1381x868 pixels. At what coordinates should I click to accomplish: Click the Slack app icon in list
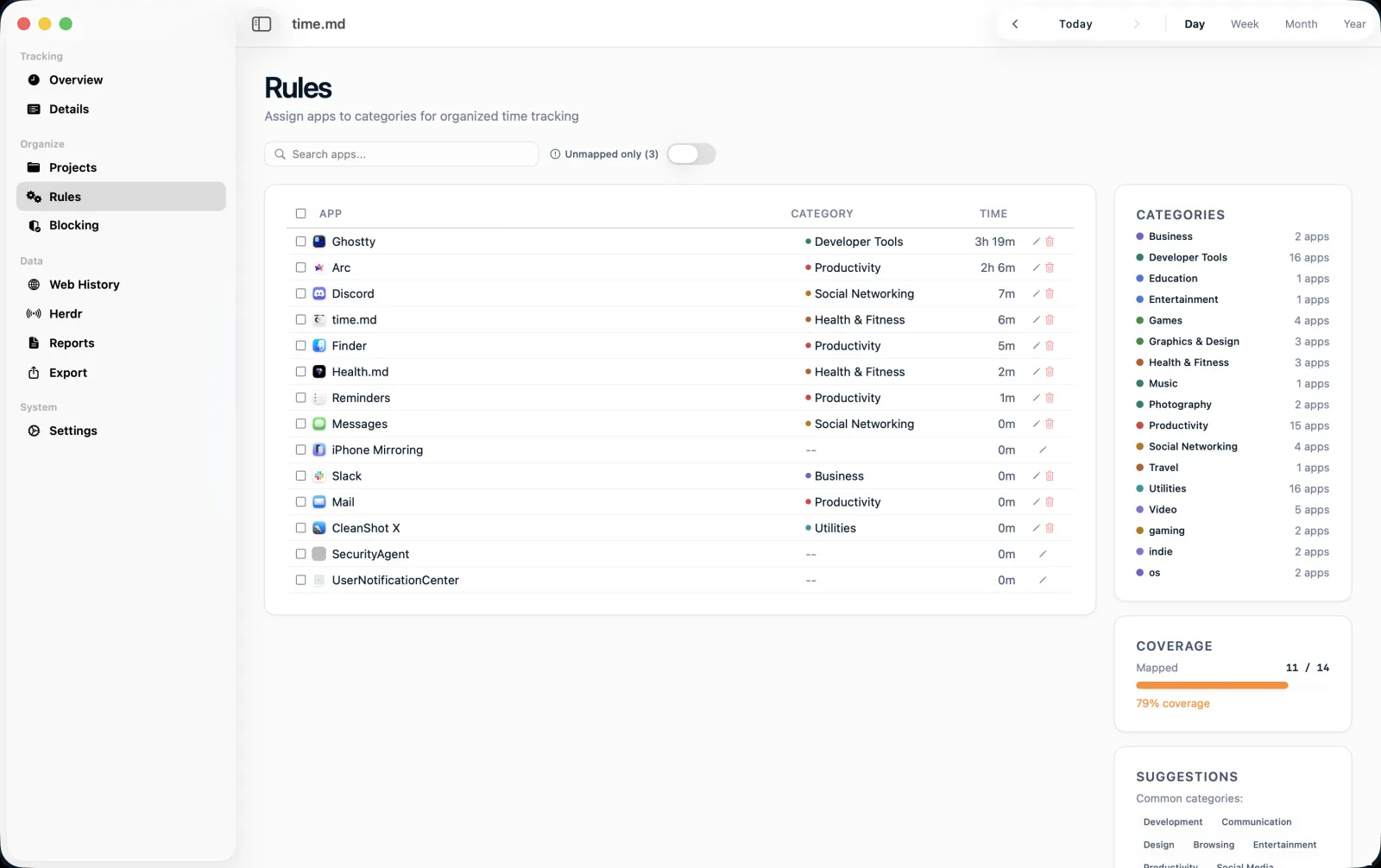coord(319,475)
